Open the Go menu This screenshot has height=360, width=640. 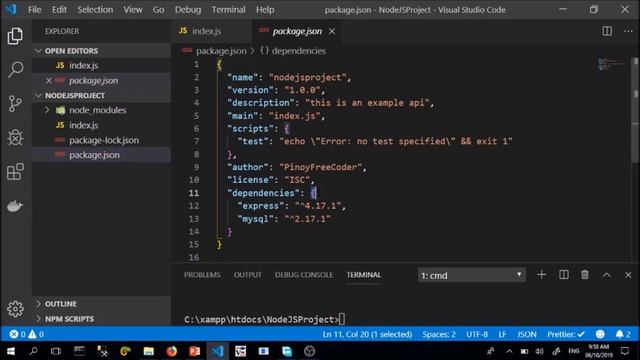(158, 9)
